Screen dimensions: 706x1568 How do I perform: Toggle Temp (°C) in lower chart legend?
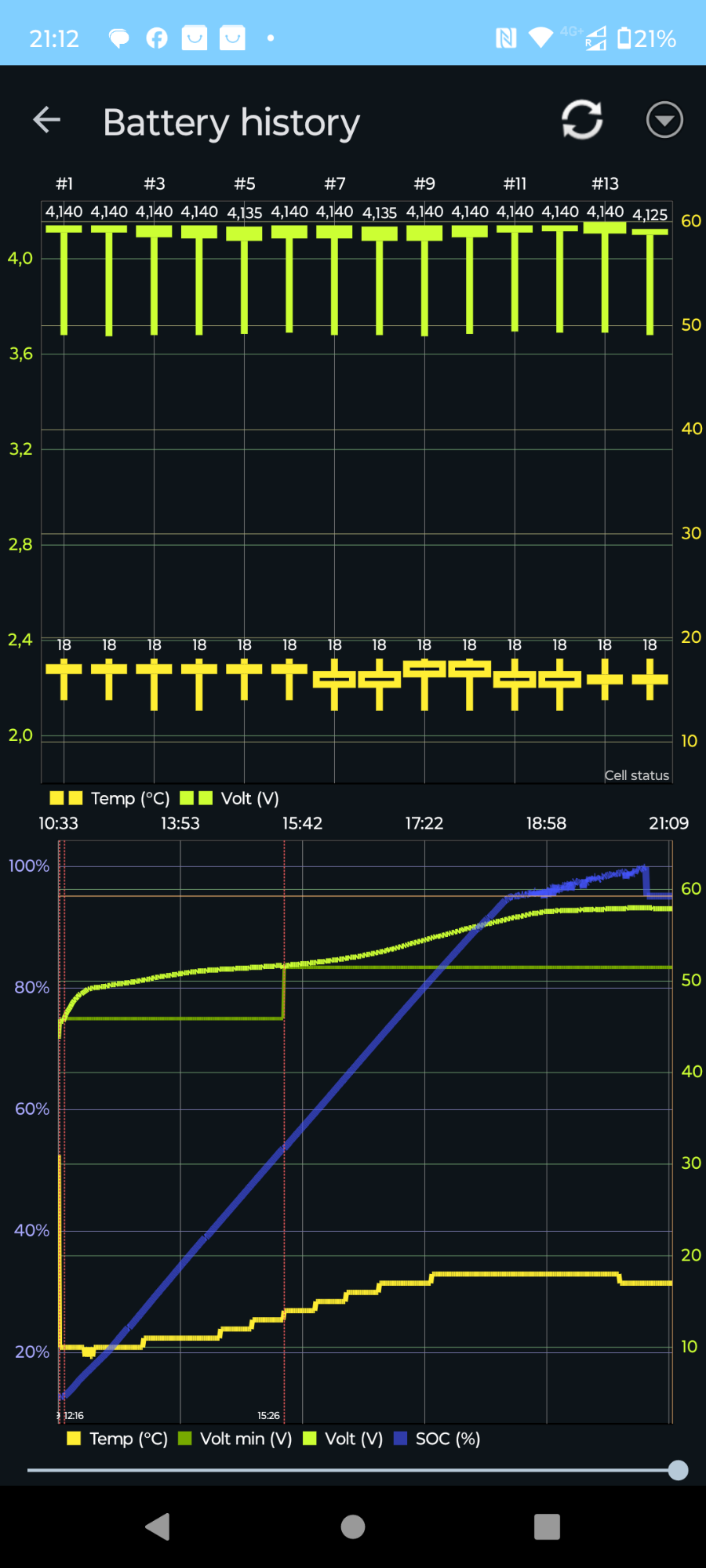pyautogui.click(x=118, y=1439)
